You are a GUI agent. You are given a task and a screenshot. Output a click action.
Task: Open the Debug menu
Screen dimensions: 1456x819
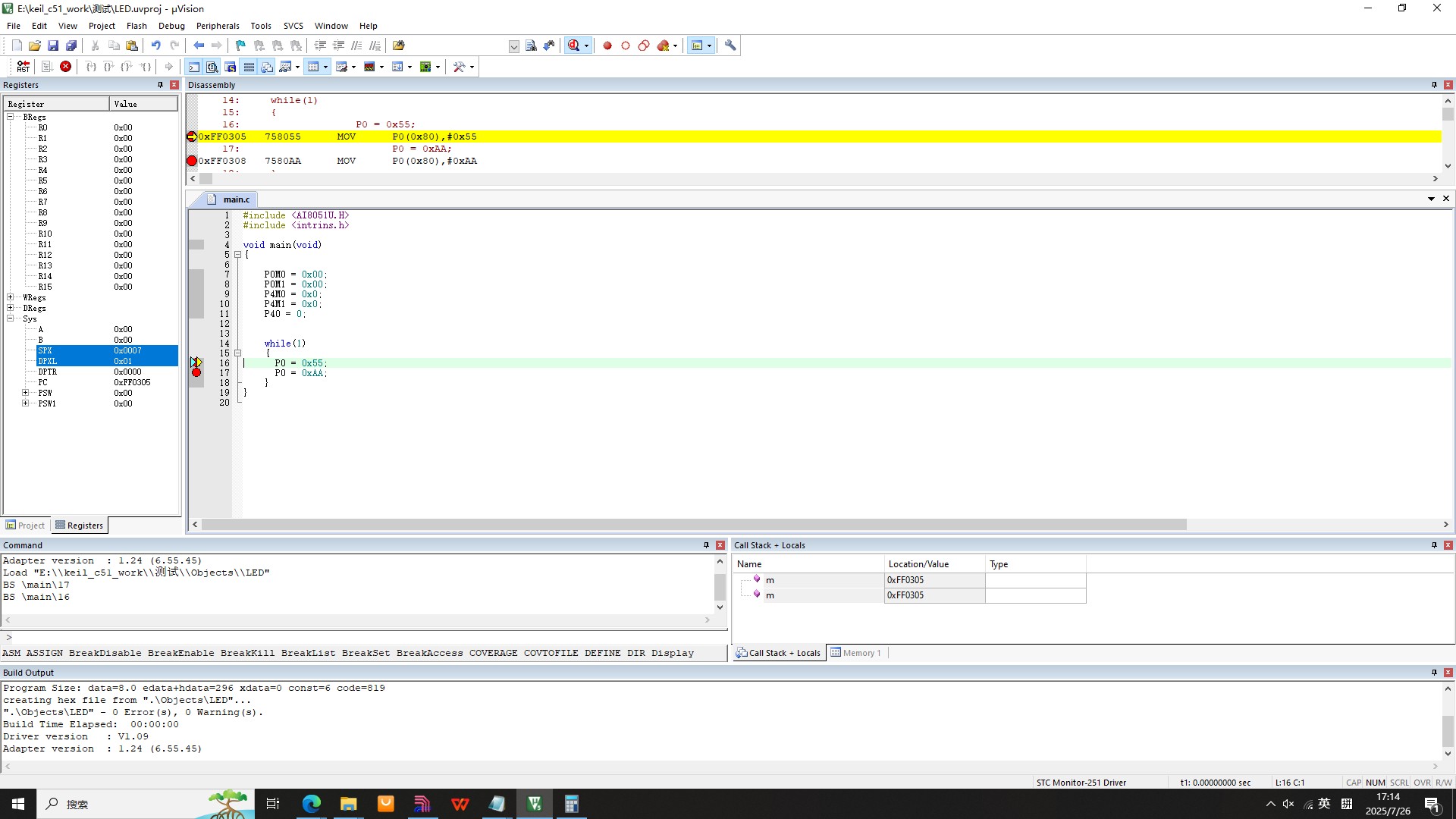click(x=171, y=26)
